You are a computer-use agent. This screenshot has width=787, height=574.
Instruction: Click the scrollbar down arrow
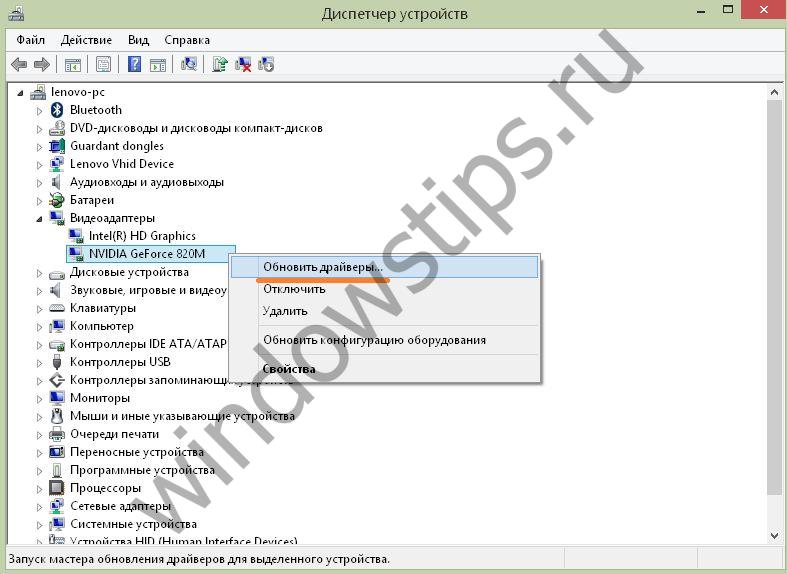pos(774,535)
